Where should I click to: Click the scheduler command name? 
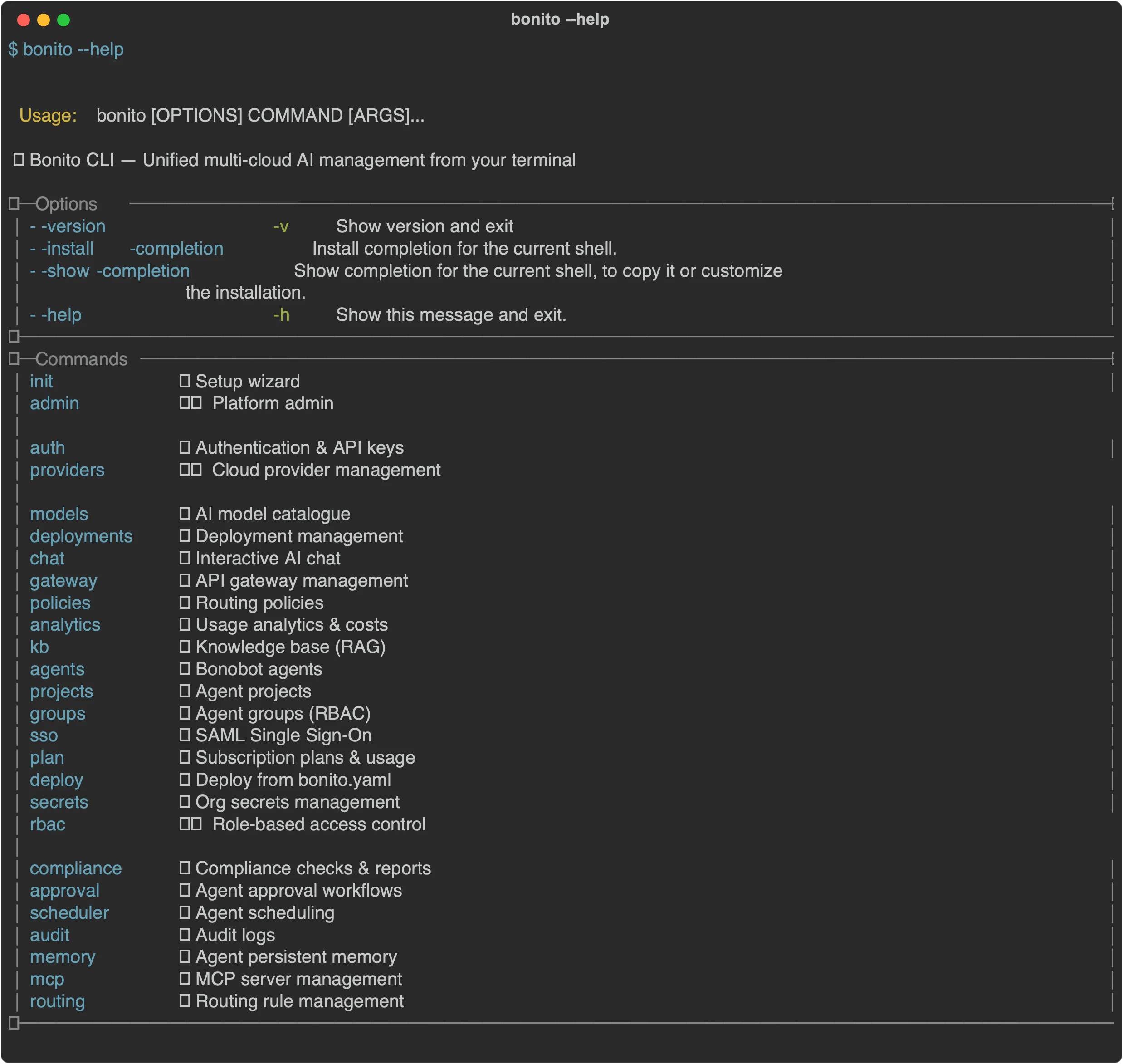[x=69, y=912]
